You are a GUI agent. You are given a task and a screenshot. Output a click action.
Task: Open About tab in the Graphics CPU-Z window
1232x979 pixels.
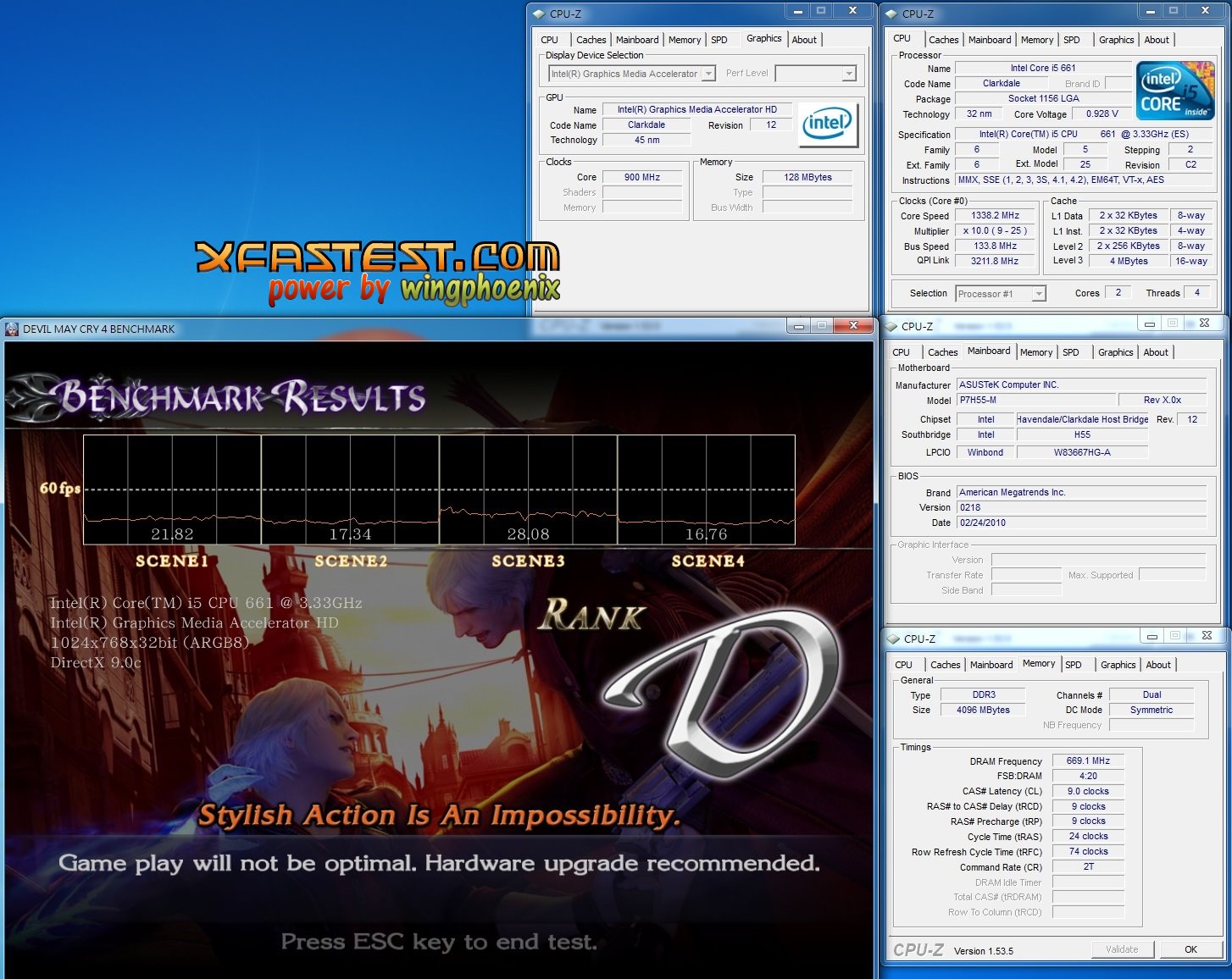[804, 40]
